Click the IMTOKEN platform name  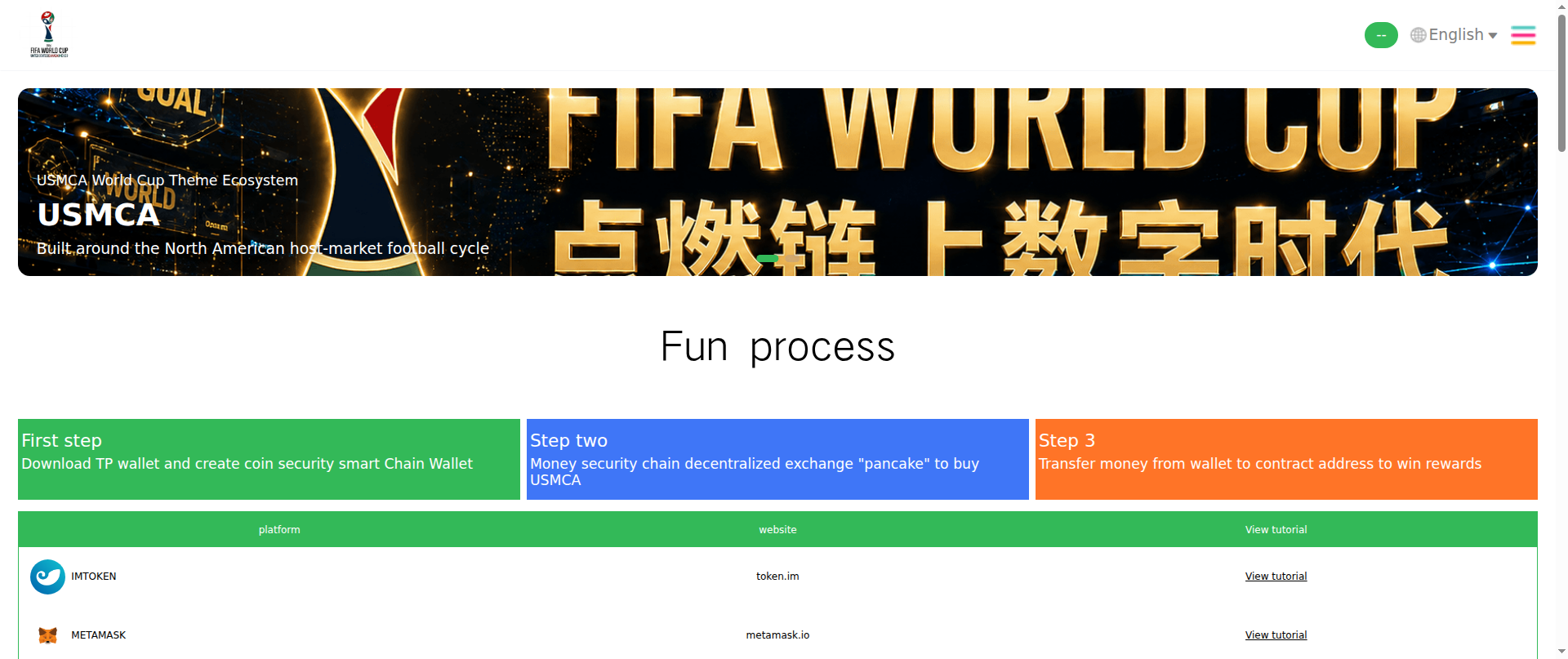coord(93,577)
